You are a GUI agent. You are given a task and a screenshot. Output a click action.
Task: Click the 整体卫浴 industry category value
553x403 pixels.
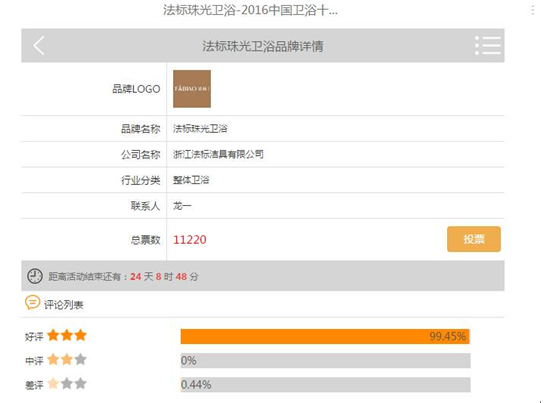point(191,180)
